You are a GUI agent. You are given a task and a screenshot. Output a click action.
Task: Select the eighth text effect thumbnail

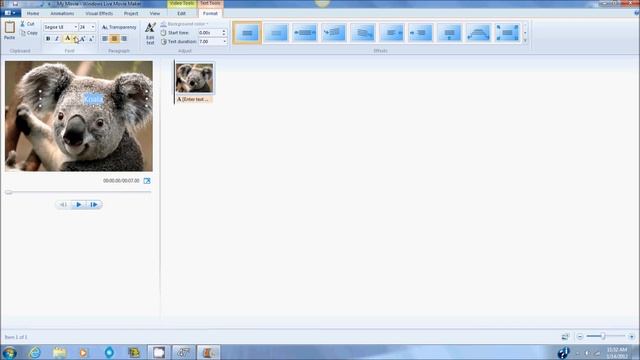(449, 33)
